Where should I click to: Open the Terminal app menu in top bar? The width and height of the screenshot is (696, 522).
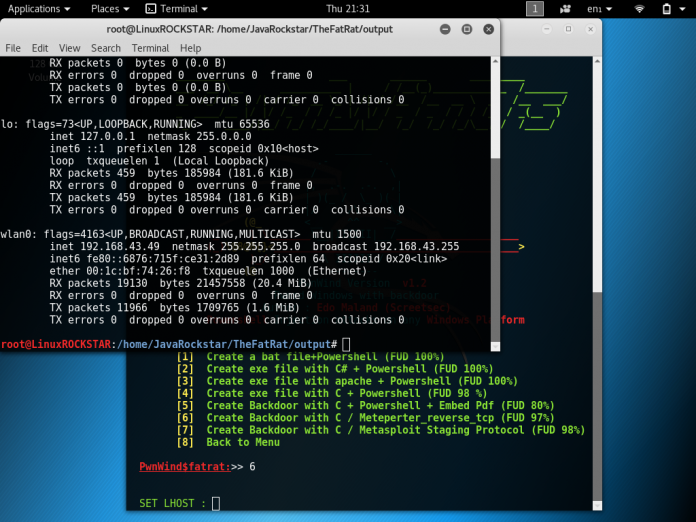click(x=177, y=9)
